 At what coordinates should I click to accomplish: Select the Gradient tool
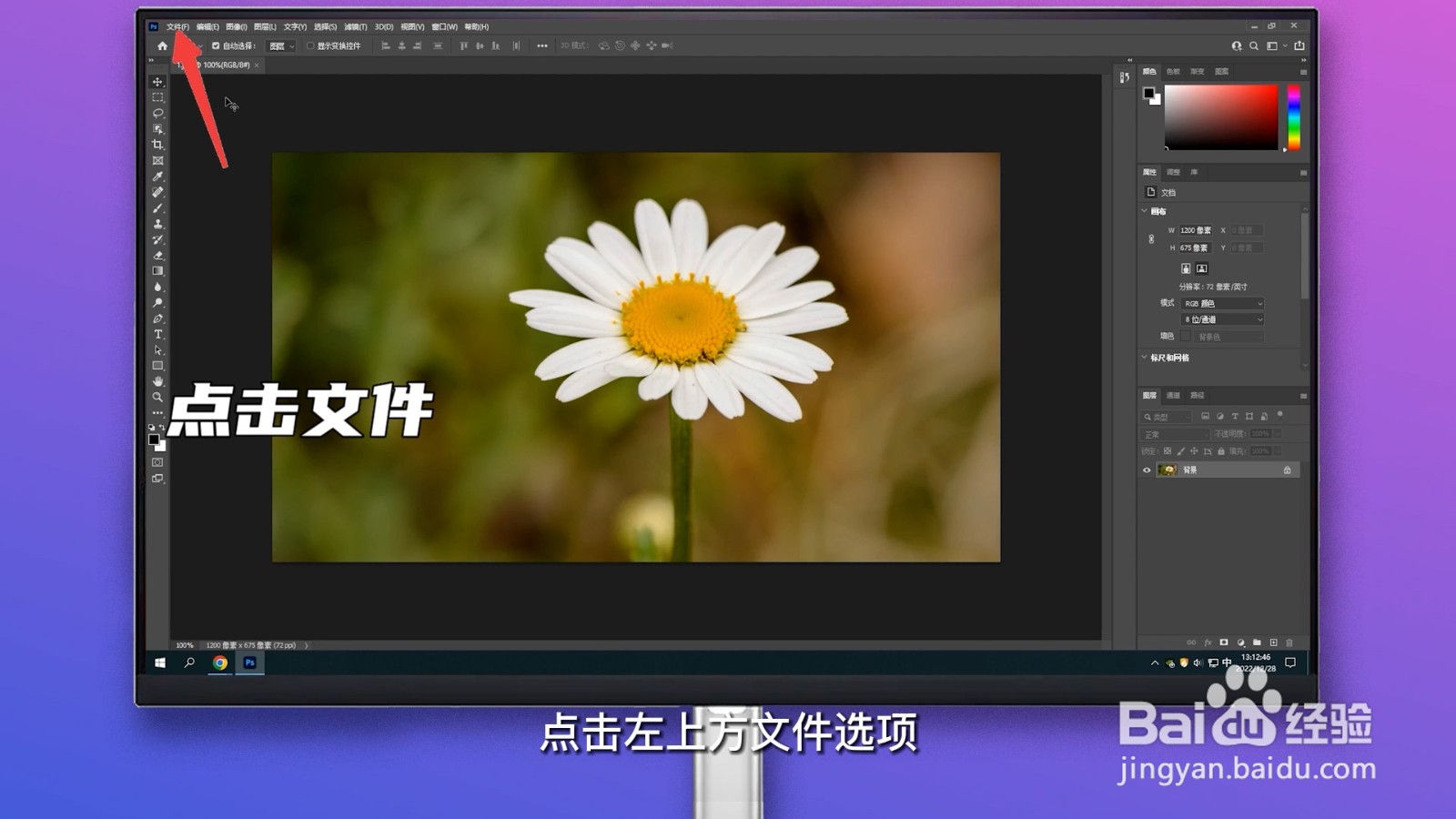pos(158,270)
